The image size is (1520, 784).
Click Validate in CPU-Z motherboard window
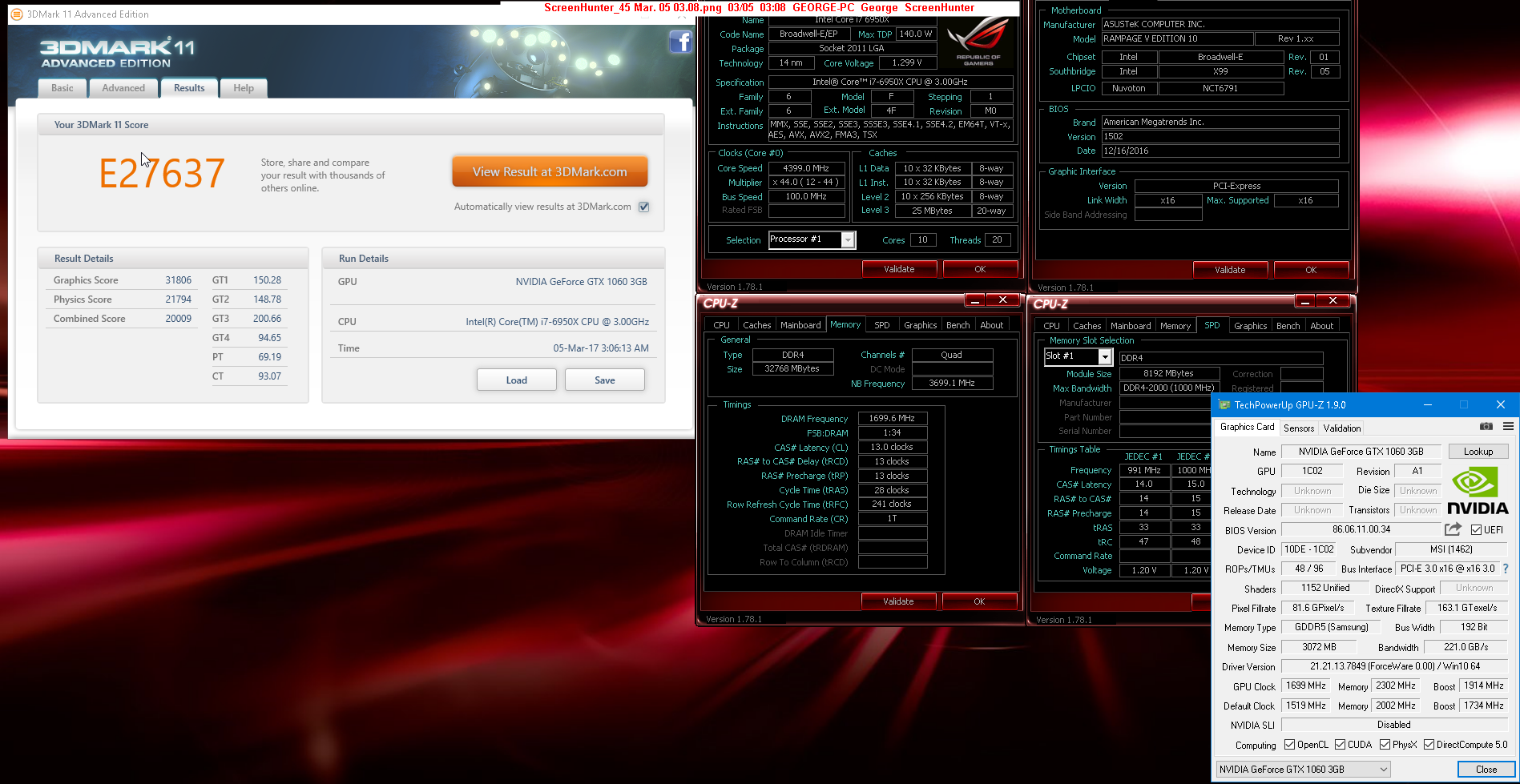click(x=1230, y=270)
